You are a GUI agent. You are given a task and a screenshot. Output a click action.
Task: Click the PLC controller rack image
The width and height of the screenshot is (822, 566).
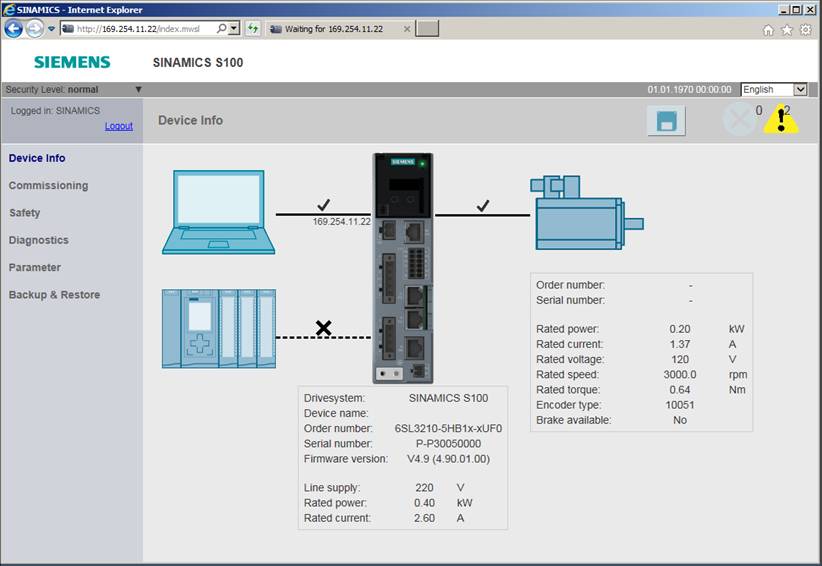coord(219,329)
